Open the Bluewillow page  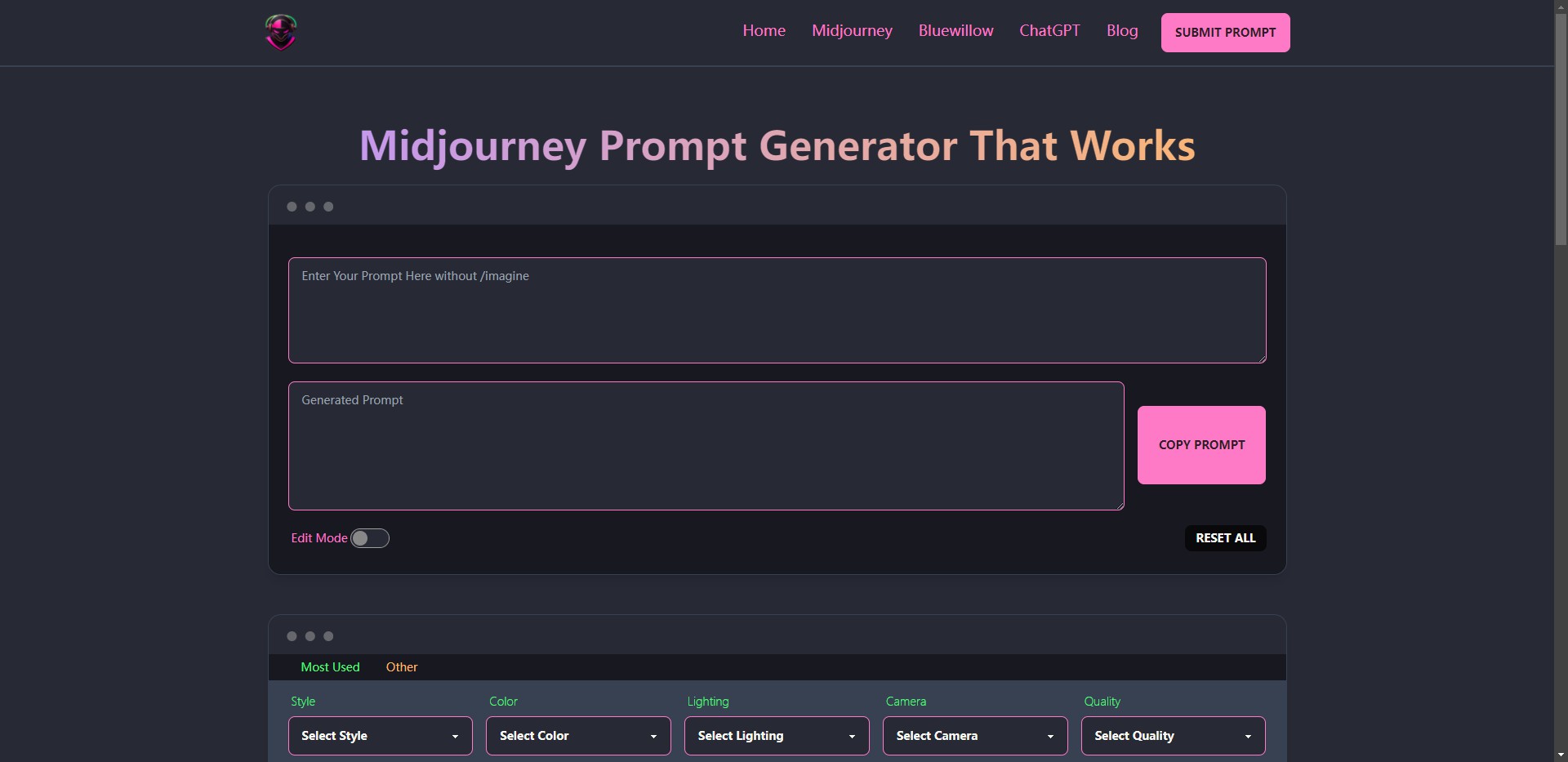[955, 31]
